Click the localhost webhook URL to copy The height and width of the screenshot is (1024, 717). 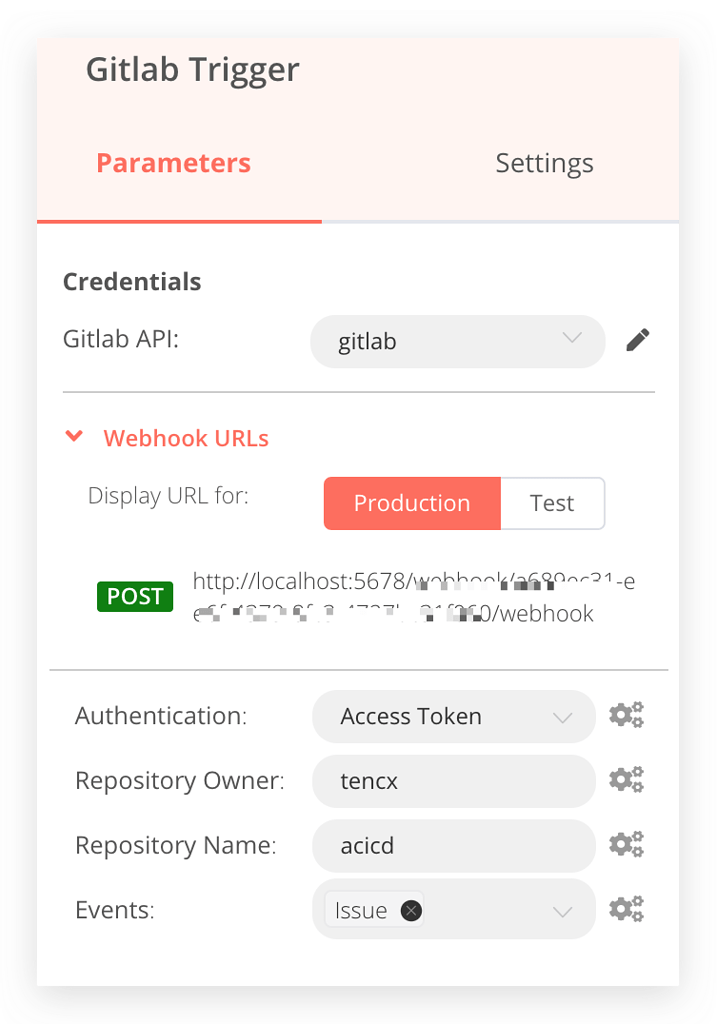point(413,597)
